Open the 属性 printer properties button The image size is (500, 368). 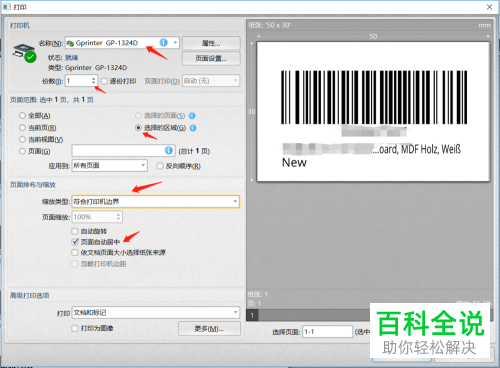point(211,43)
